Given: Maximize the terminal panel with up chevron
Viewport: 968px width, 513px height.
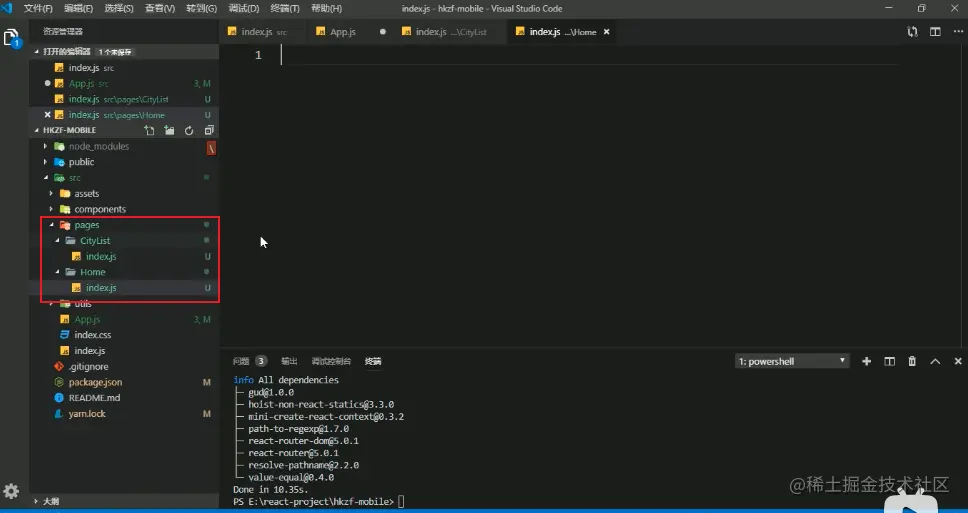Looking at the screenshot, I should coord(935,361).
